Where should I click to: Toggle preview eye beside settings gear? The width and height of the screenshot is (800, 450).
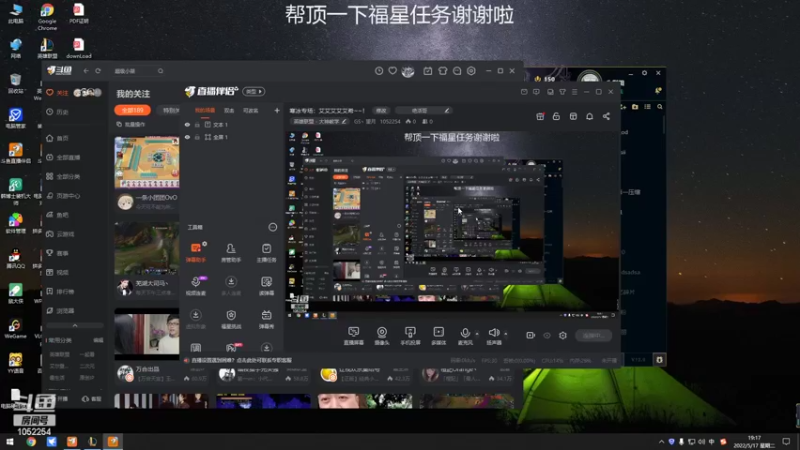pyautogui.click(x=547, y=335)
